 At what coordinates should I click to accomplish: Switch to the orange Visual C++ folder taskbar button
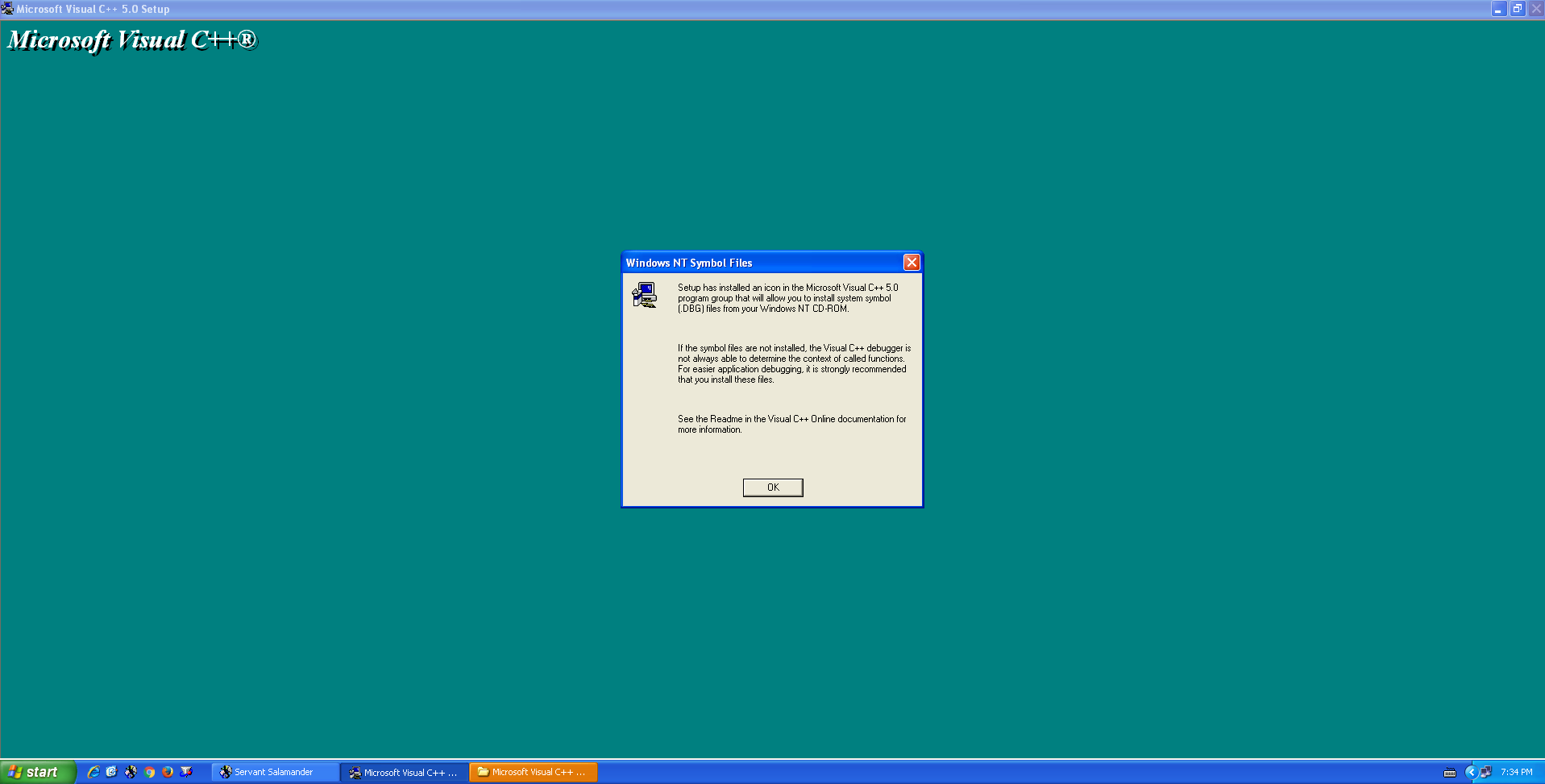click(x=533, y=772)
